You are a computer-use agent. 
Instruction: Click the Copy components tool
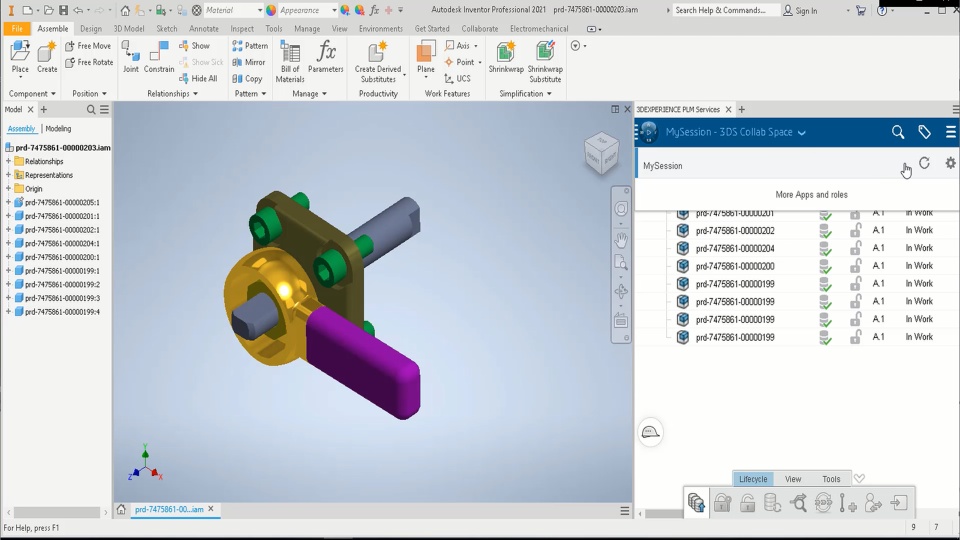[247, 78]
